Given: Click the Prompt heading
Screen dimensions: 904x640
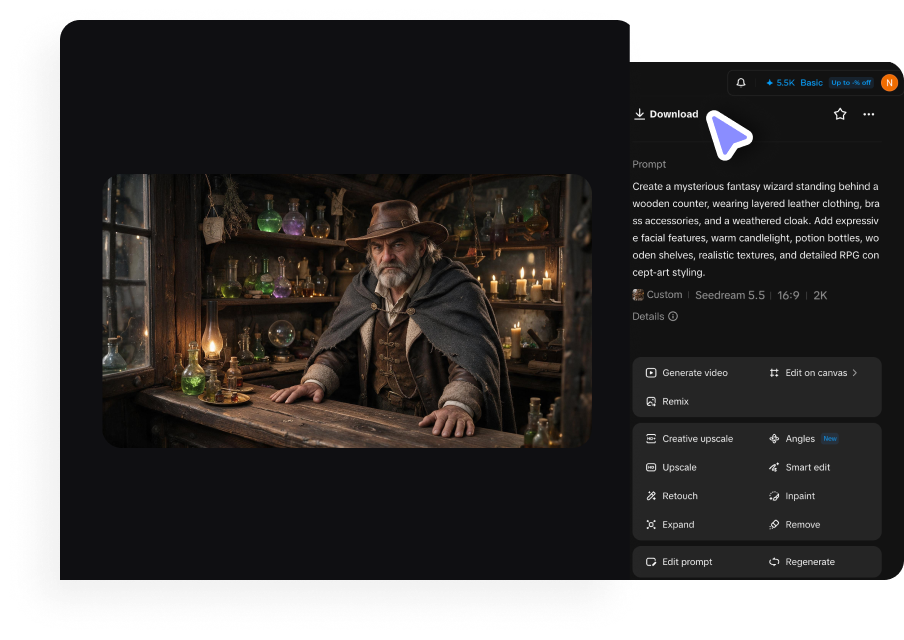Looking at the screenshot, I should coord(649,164).
